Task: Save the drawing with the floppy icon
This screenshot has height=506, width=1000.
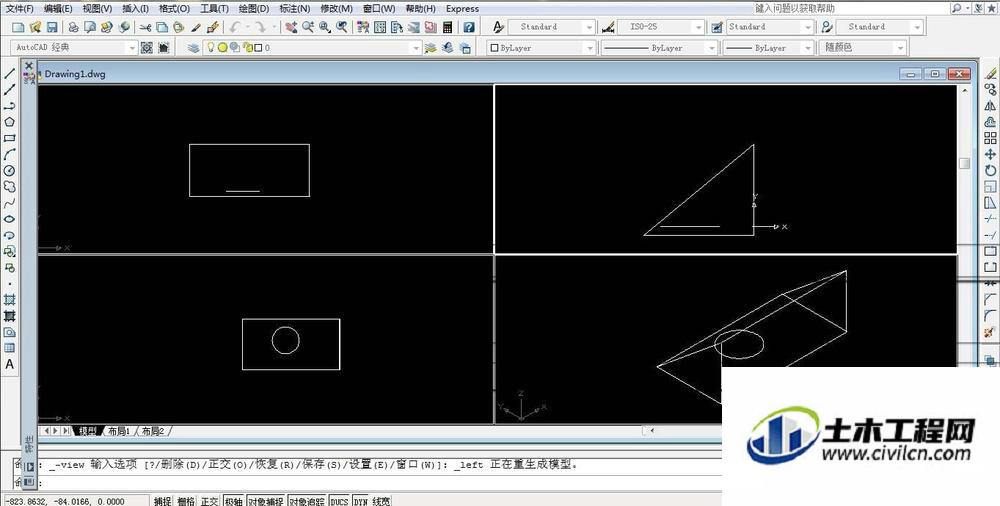Action: click(x=52, y=27)
